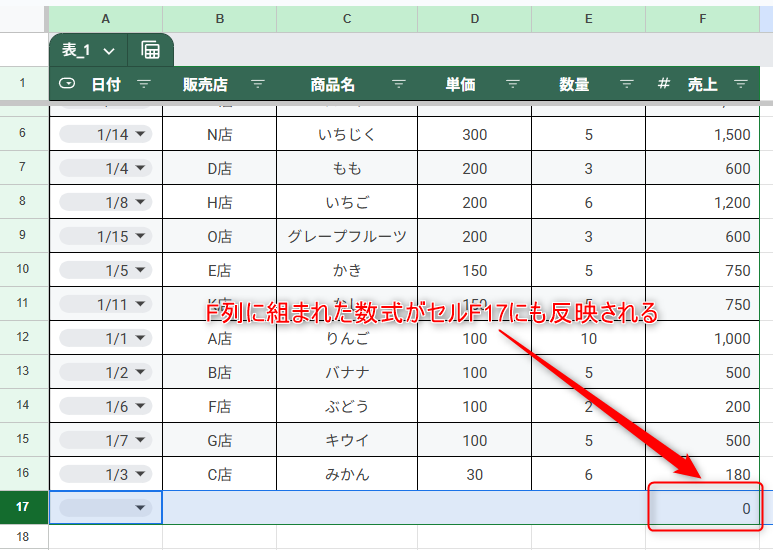The image size is (773, 550).
Task: Select row 17 header
Action: coord(23,507)
